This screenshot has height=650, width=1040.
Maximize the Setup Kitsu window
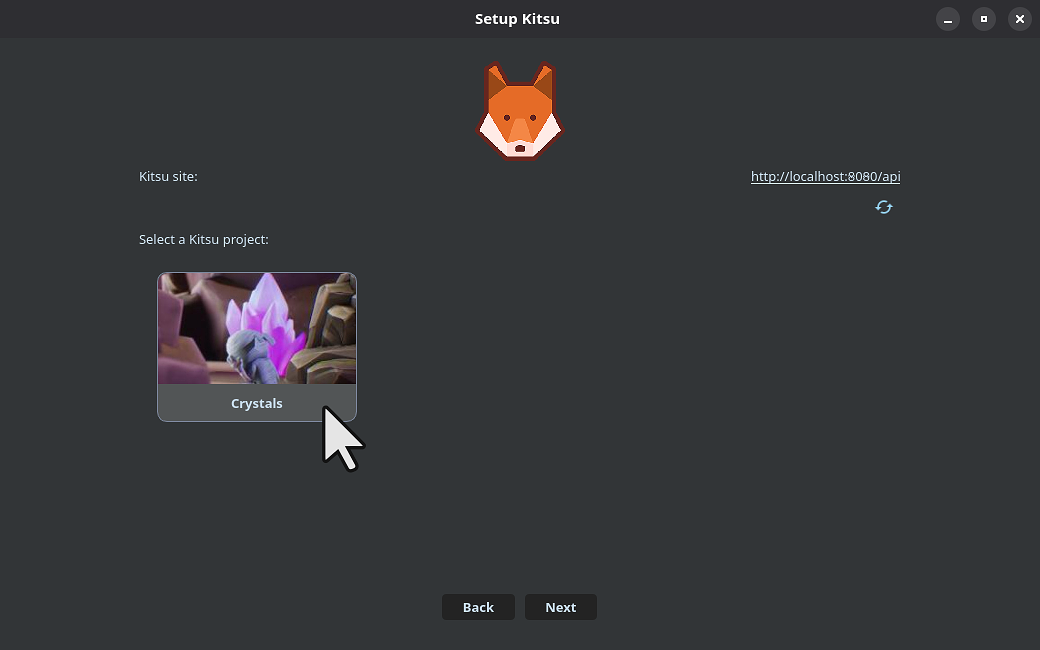point(984,19)
